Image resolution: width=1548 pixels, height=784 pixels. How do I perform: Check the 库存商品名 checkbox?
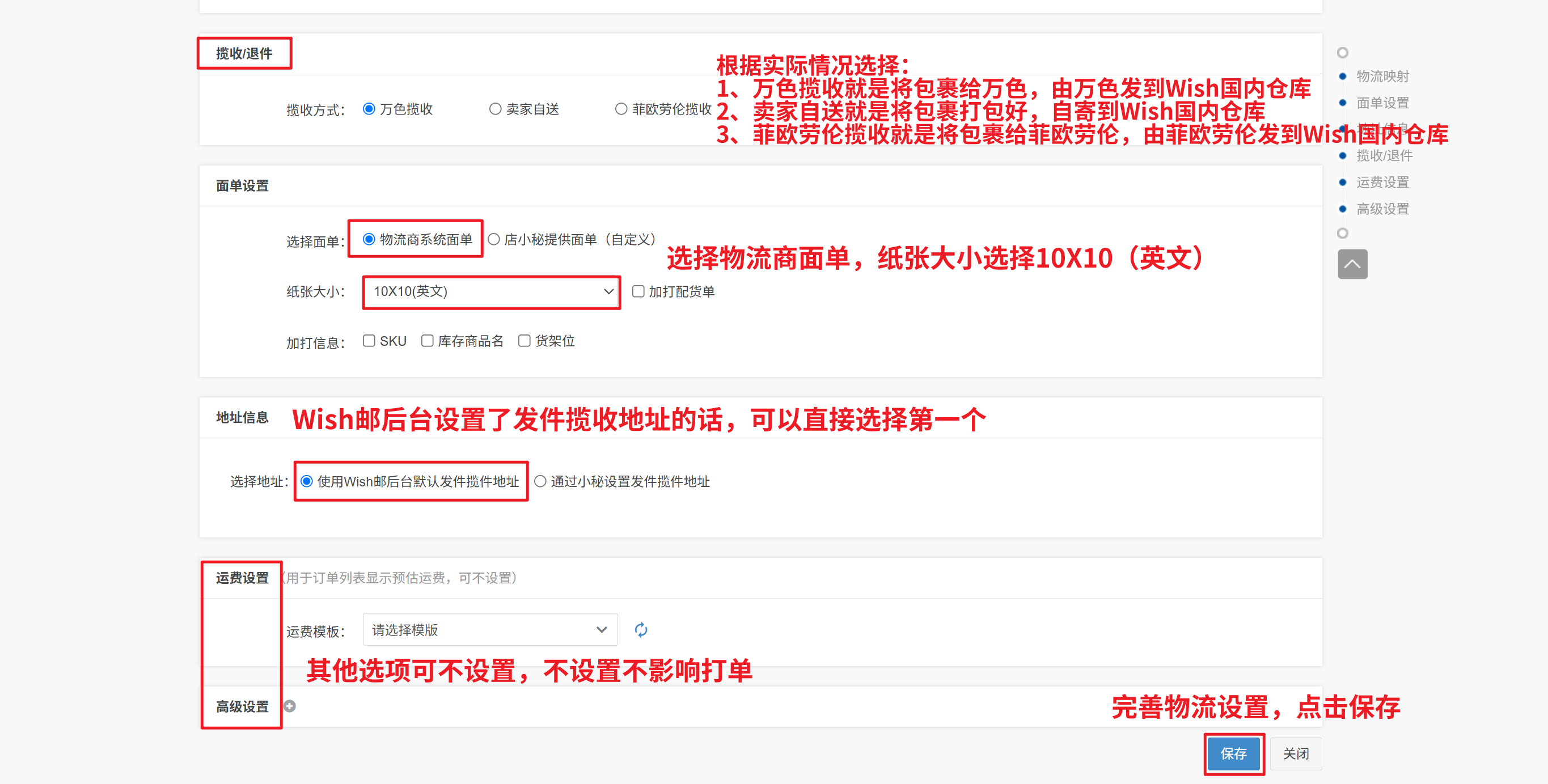coord(428,341)
